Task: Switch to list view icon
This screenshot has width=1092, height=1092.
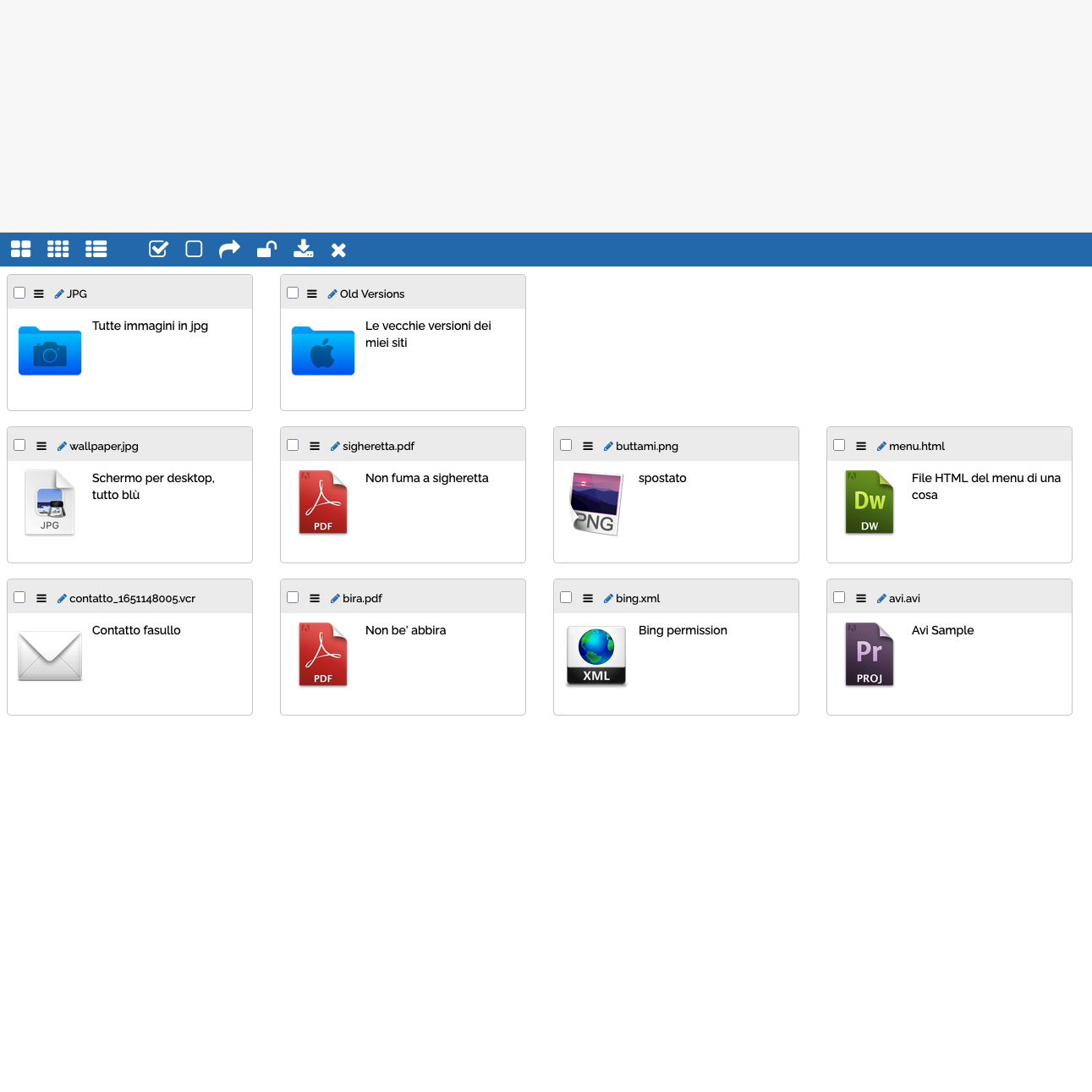Action: [96, 249]
